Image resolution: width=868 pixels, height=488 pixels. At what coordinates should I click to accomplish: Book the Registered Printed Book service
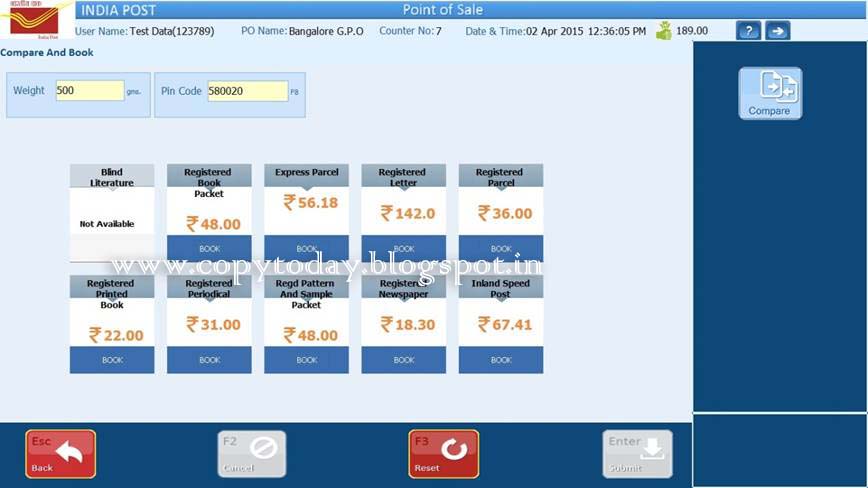coord(112,360)
